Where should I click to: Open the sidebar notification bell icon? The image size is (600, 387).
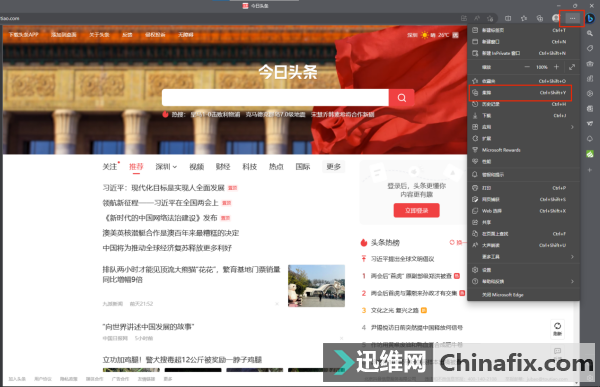590,139
